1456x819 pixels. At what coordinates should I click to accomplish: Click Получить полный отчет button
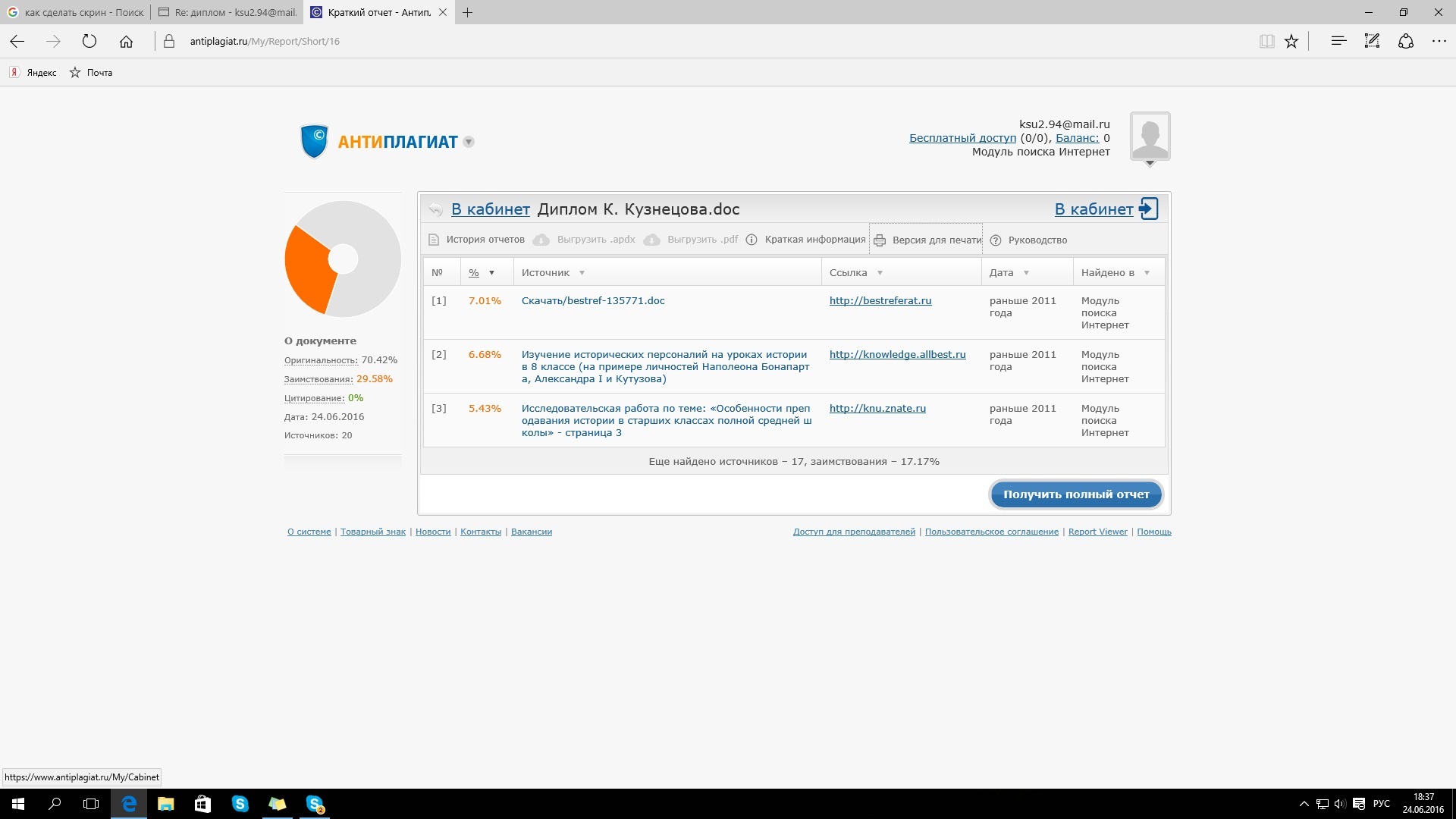(x=1075, y=494)
